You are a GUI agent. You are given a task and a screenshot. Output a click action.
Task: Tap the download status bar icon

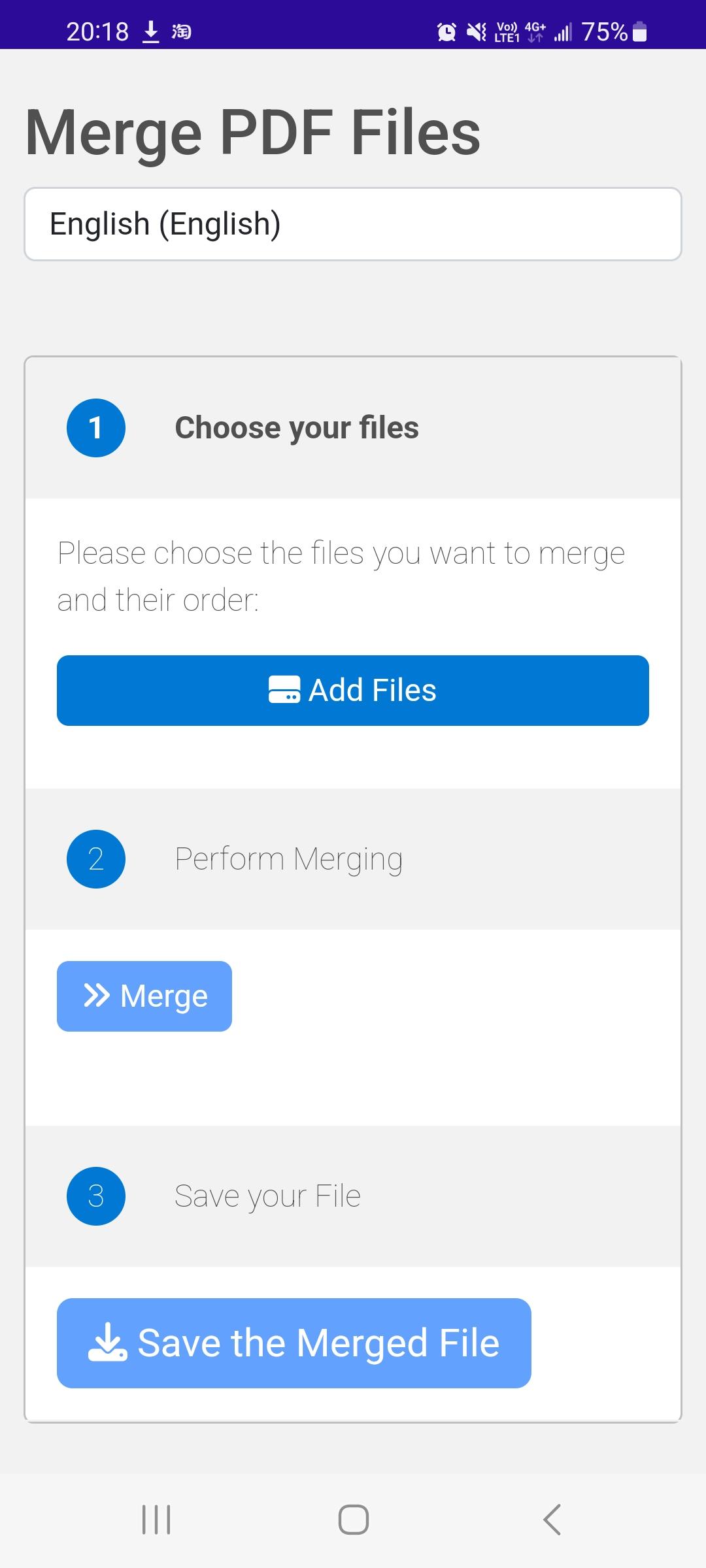coord(151,31)
